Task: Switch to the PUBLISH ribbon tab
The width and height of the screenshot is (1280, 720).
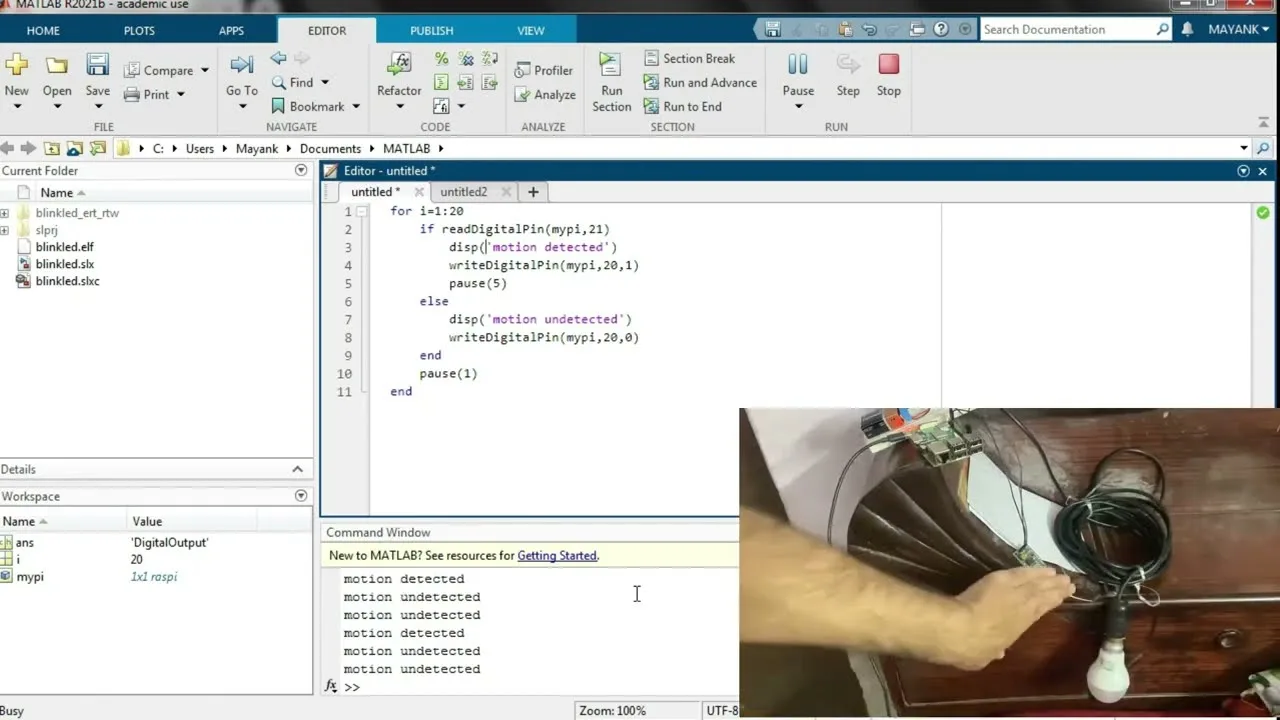Action: pyautogui.click(x=431, y=30)
